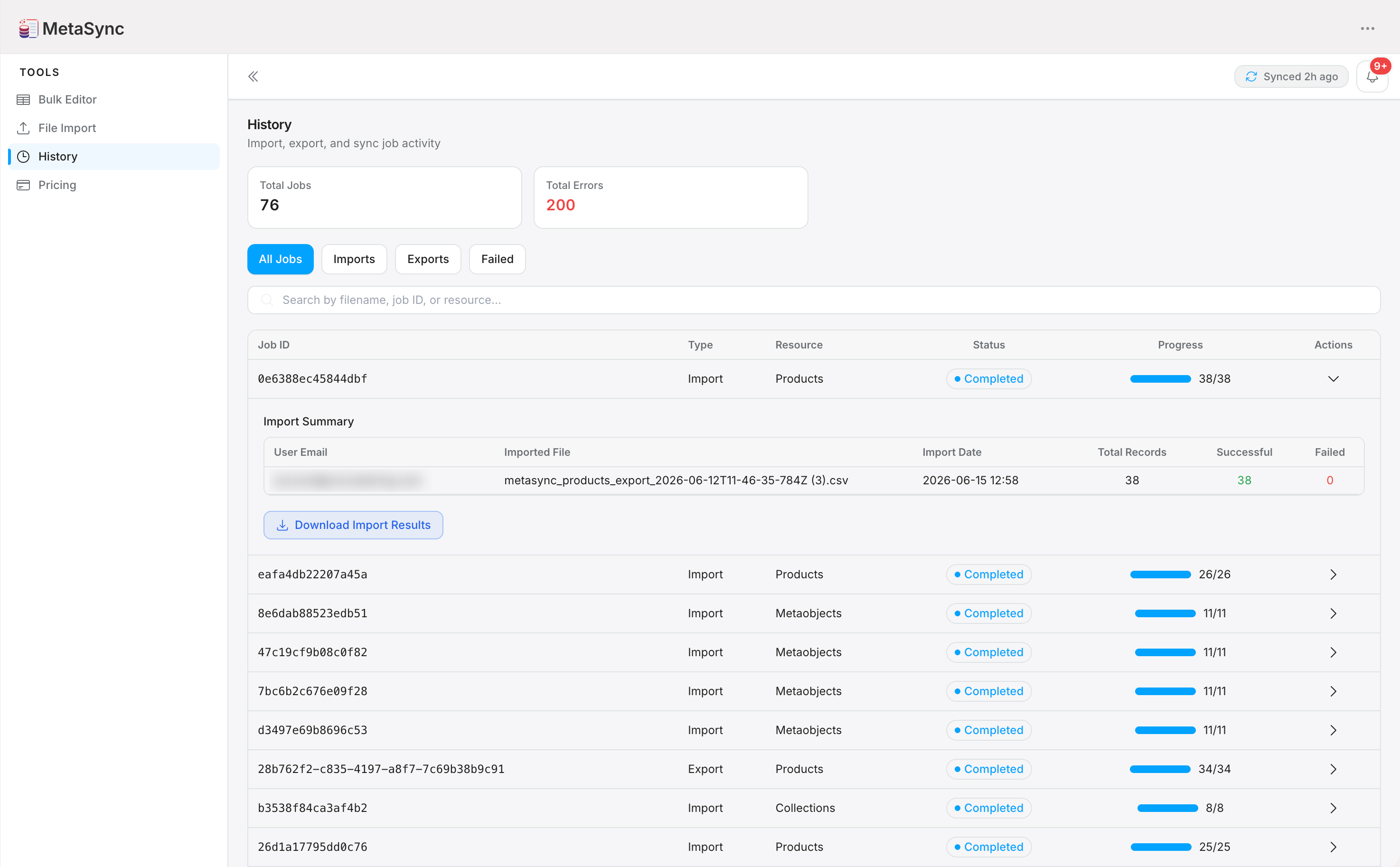This screenshot has width=1400, height=867.
Task: Click the 34/34 progress bar
Action: [x=1160, y=770]
